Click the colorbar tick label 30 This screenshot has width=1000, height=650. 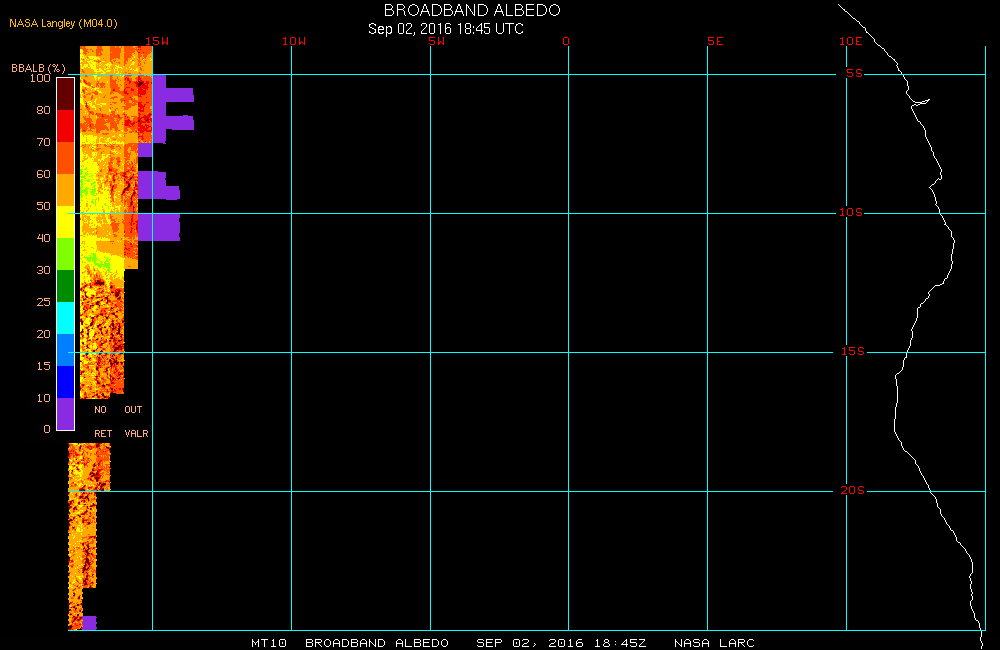[x=43, y=269]
